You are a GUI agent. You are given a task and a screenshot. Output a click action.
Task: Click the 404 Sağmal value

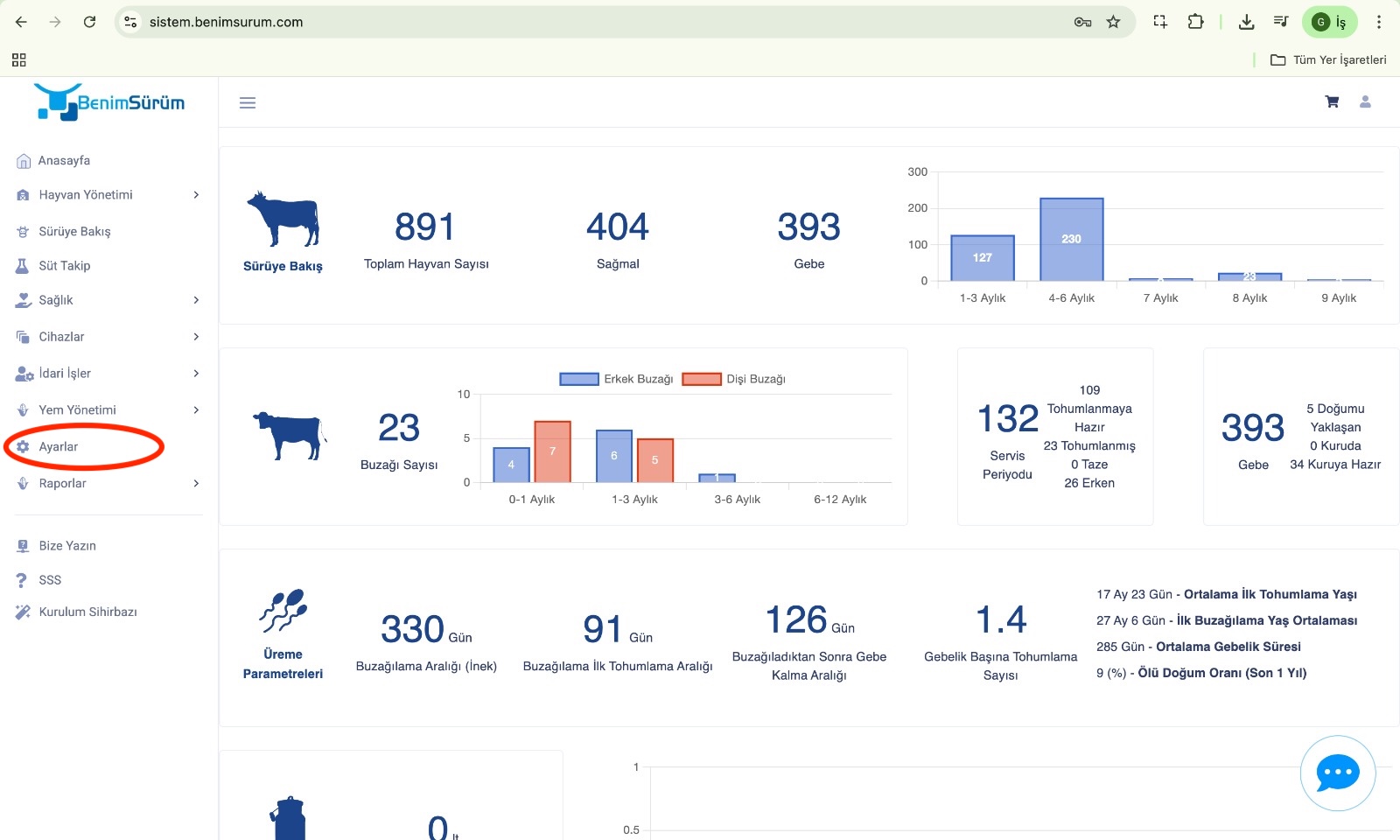pyautogui.click(x=618, y=227)
